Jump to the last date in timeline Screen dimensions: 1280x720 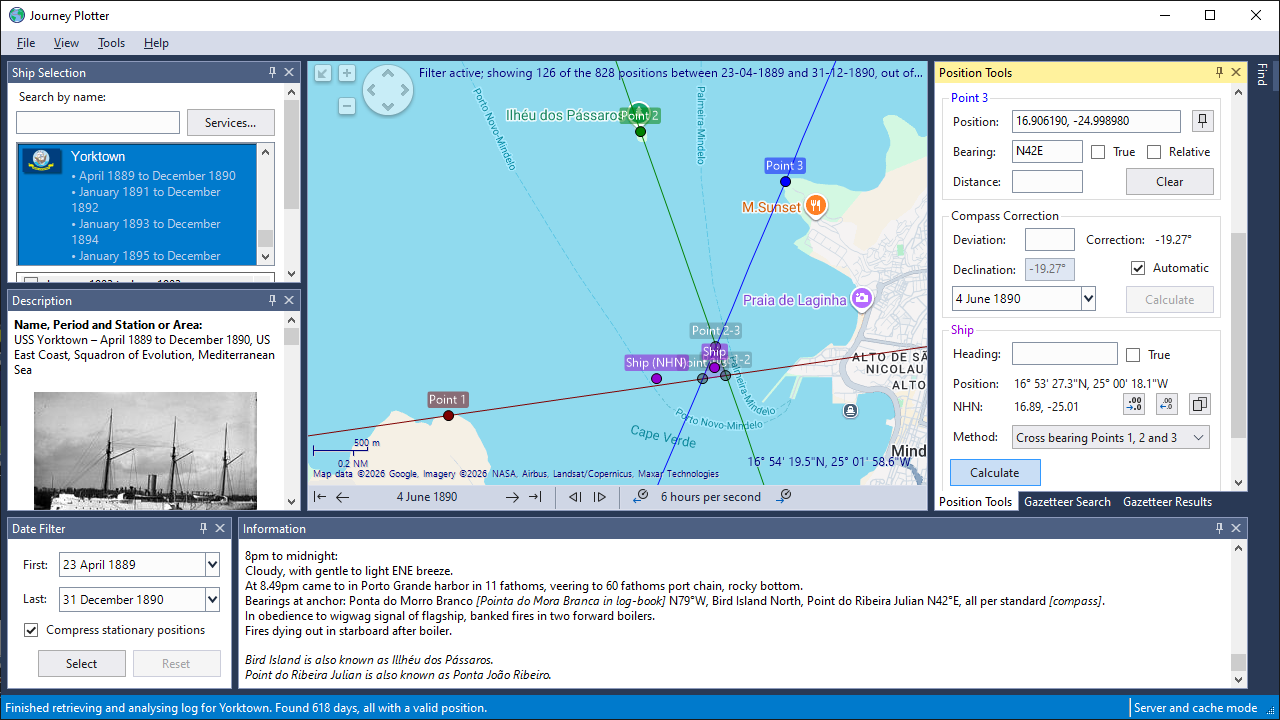(x=535, y=497)
